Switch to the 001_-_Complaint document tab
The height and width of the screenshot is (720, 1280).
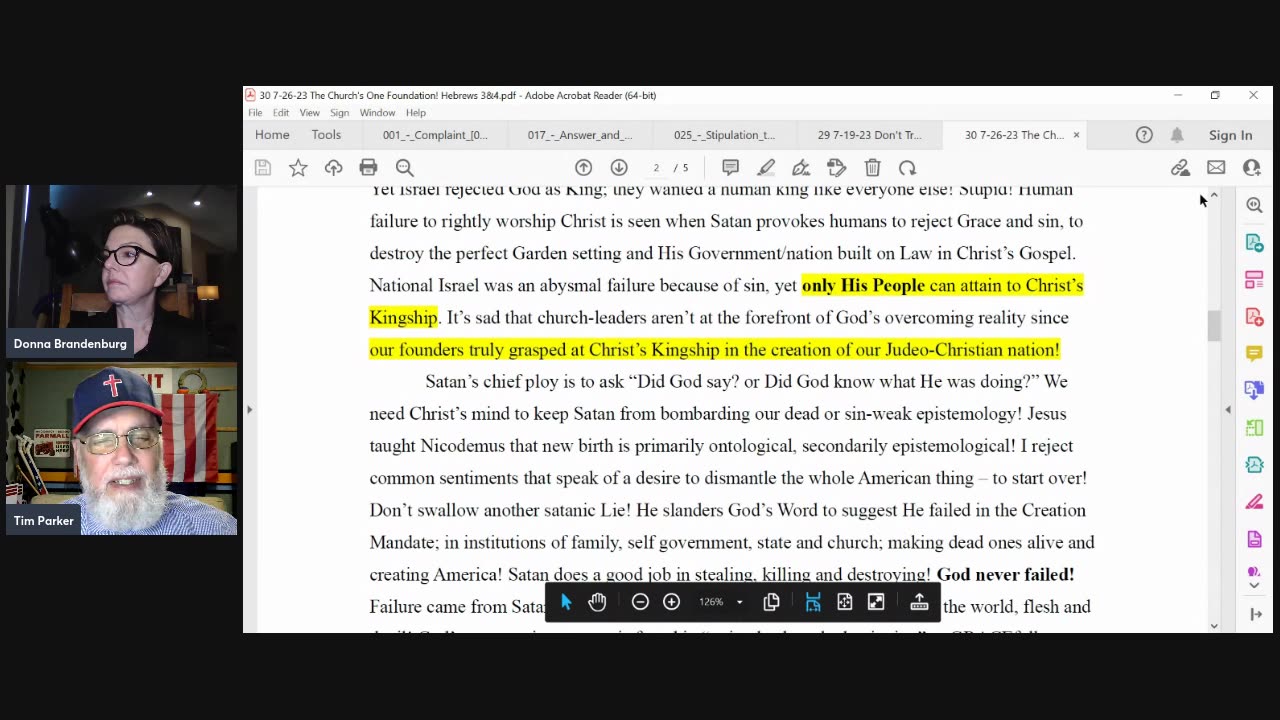pos(435,135)
